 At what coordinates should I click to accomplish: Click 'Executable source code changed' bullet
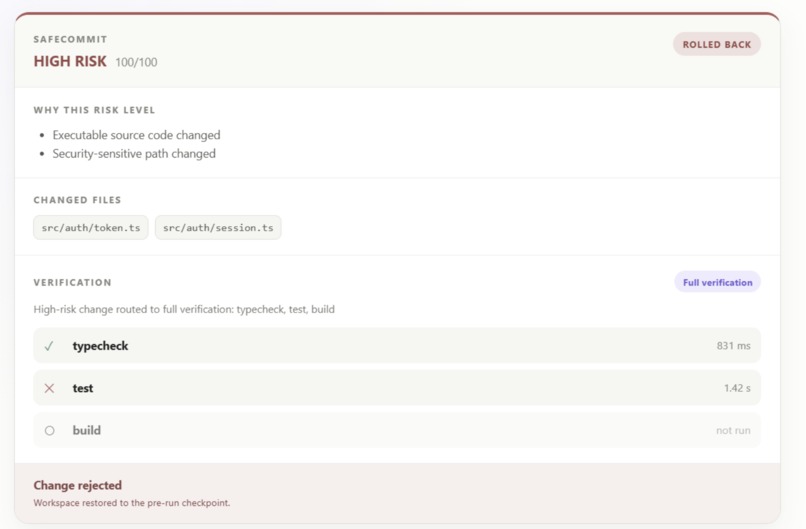136,135
